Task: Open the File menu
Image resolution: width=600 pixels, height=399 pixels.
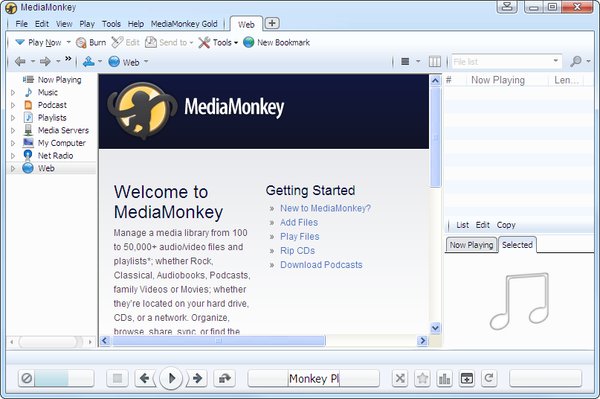Action: pos(21,24)
